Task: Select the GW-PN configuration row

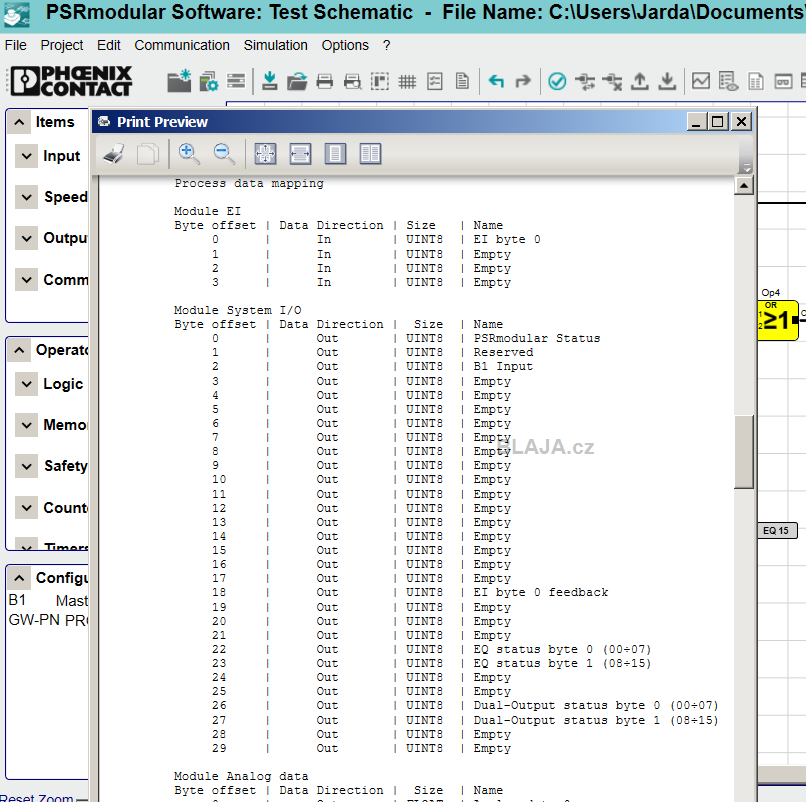Action: coord(48,620)
